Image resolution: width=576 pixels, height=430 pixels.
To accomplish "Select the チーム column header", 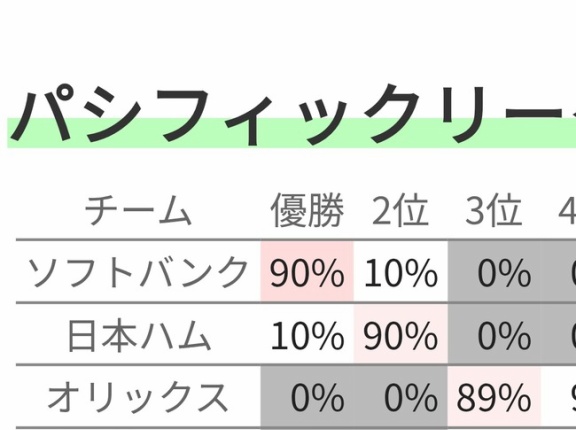I will 138,211.
